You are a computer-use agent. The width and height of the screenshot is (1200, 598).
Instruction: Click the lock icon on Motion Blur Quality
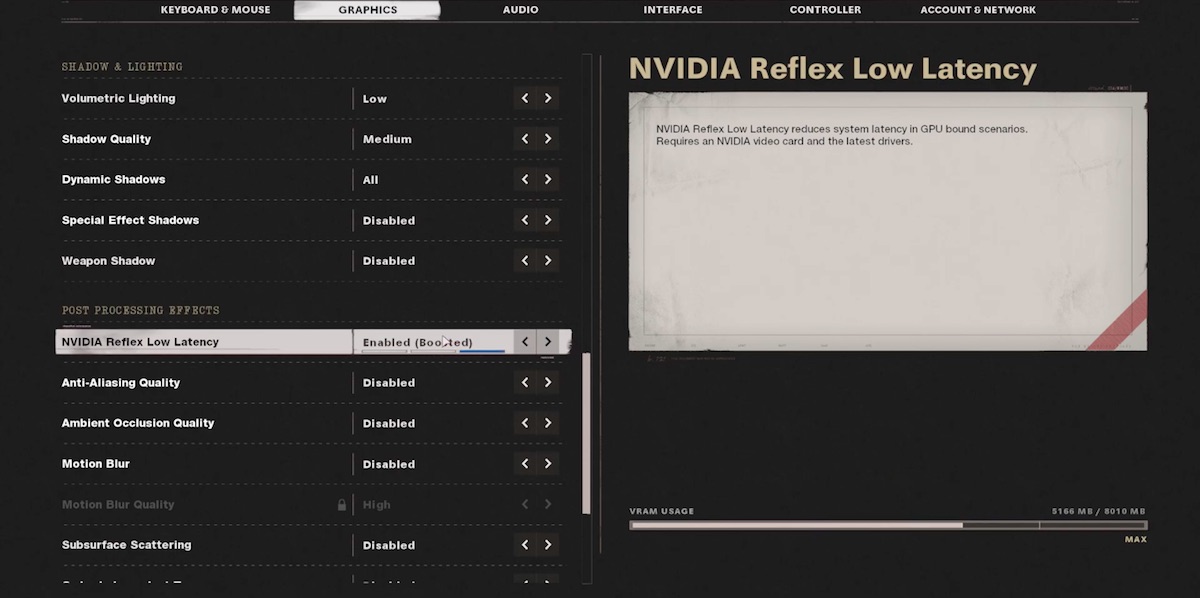tap(342, 505)
